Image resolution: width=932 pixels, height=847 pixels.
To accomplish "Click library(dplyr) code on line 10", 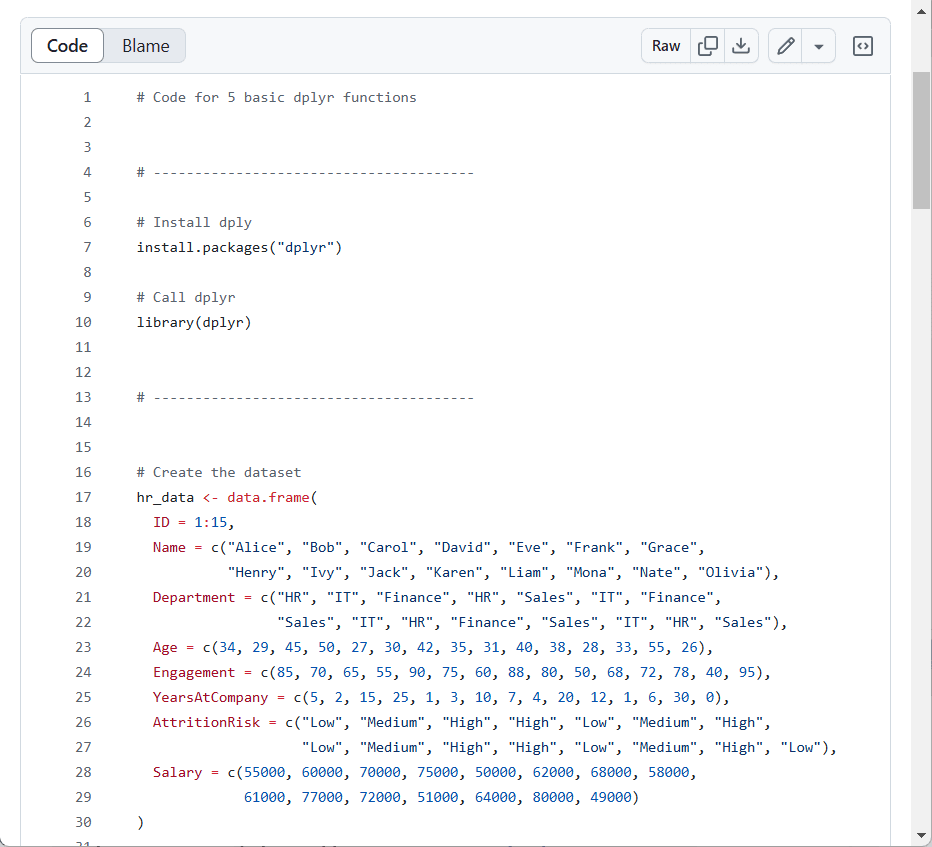I will coord(194,322).
